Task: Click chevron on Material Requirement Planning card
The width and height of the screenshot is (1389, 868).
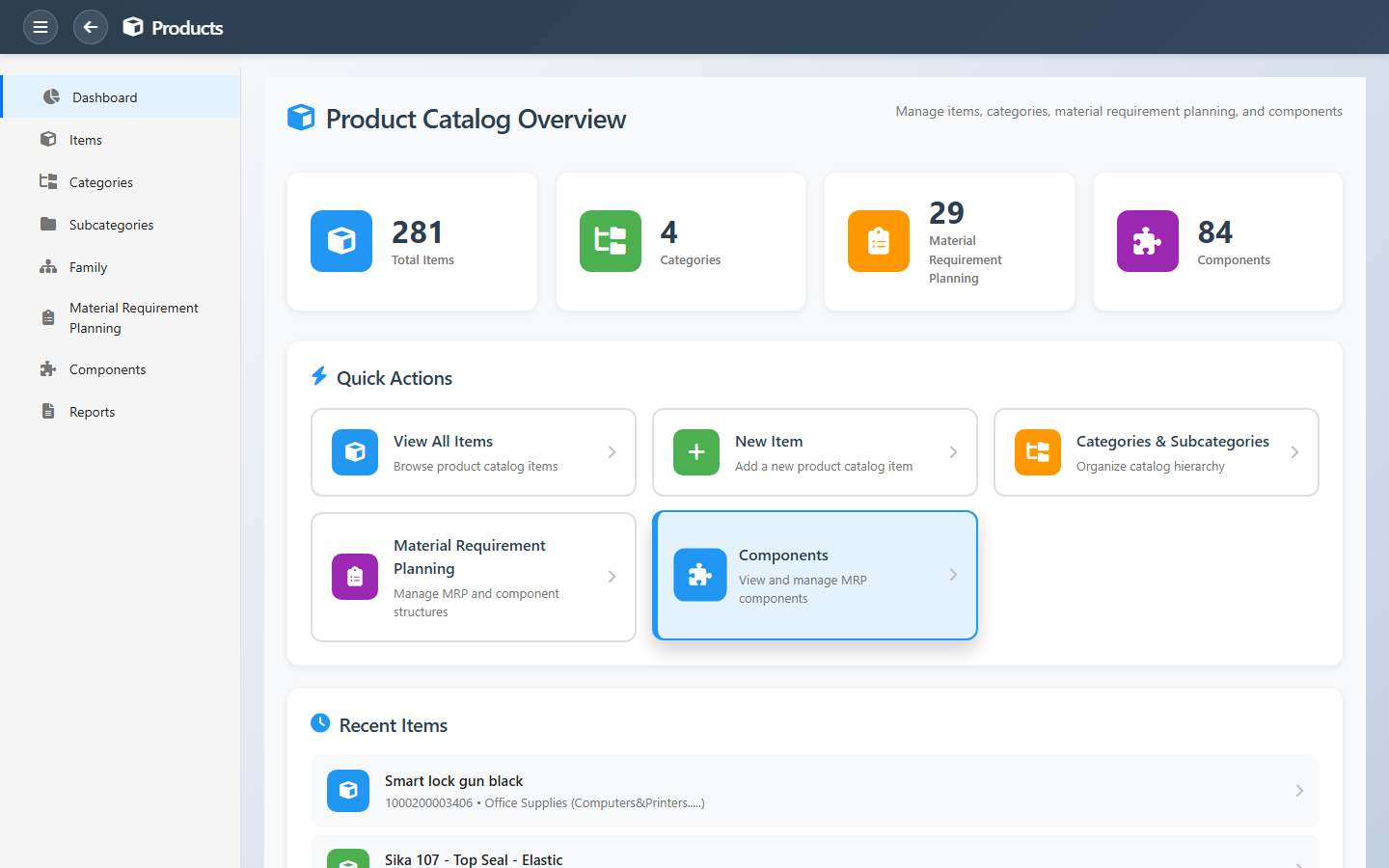Action: click(612, 577)
